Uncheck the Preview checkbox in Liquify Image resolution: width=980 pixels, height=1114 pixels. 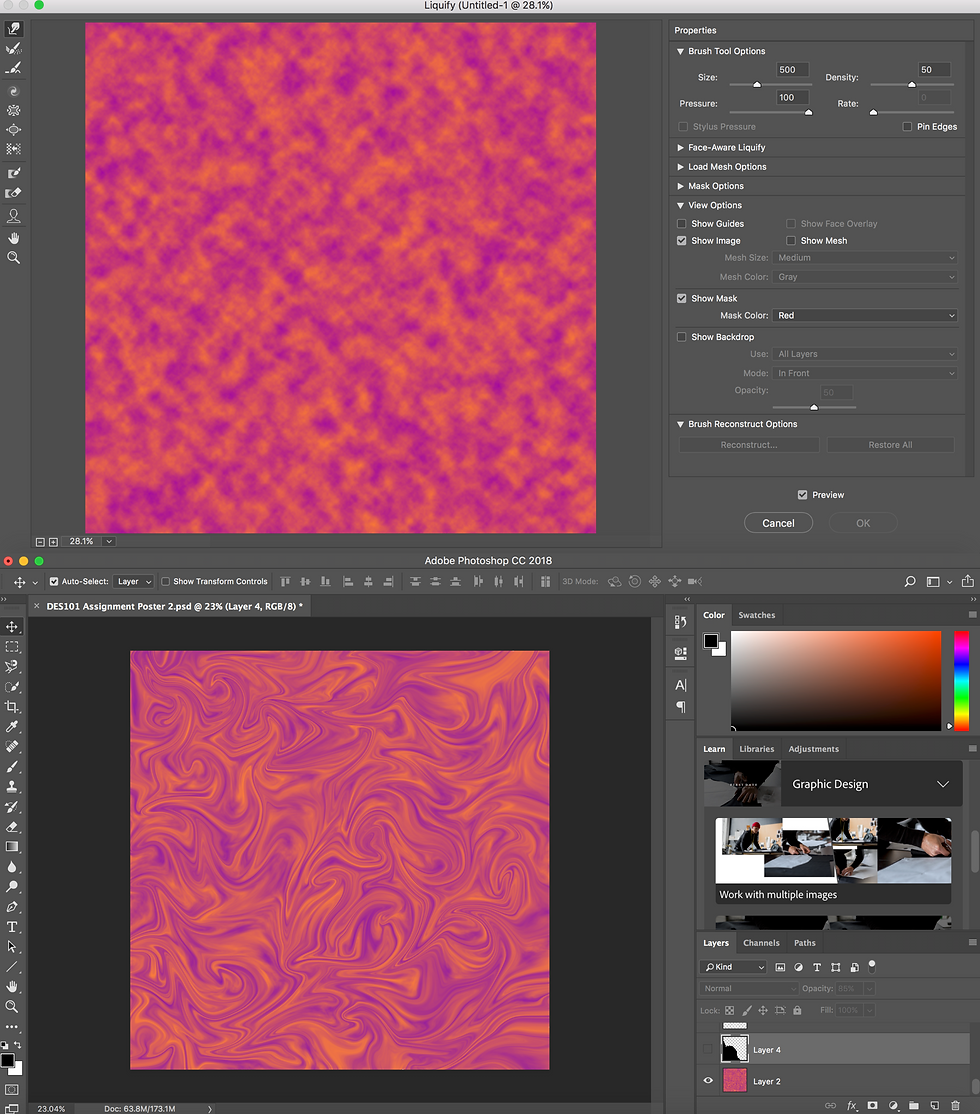802,495
